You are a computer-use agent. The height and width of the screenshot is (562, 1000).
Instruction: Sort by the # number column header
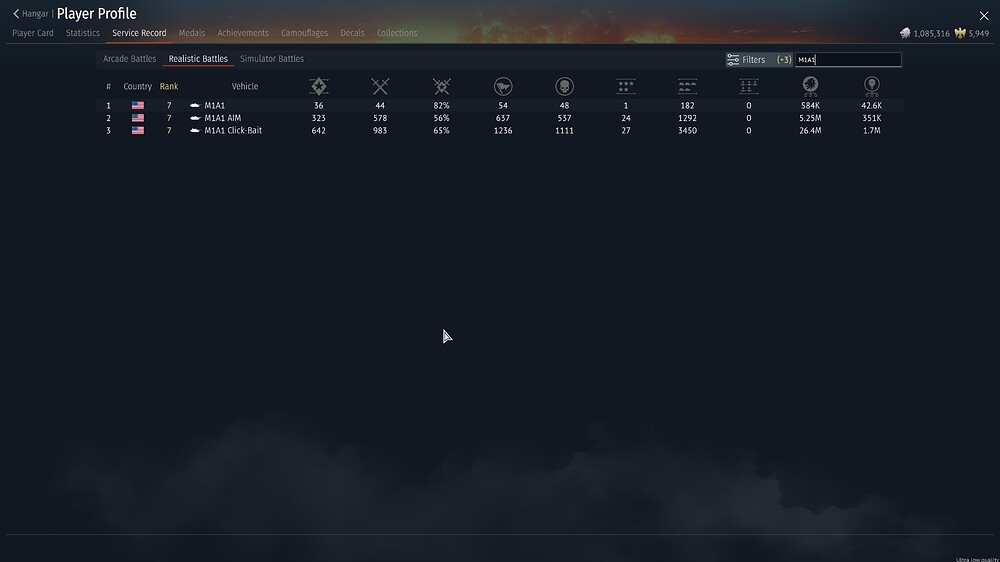[108, 86]
